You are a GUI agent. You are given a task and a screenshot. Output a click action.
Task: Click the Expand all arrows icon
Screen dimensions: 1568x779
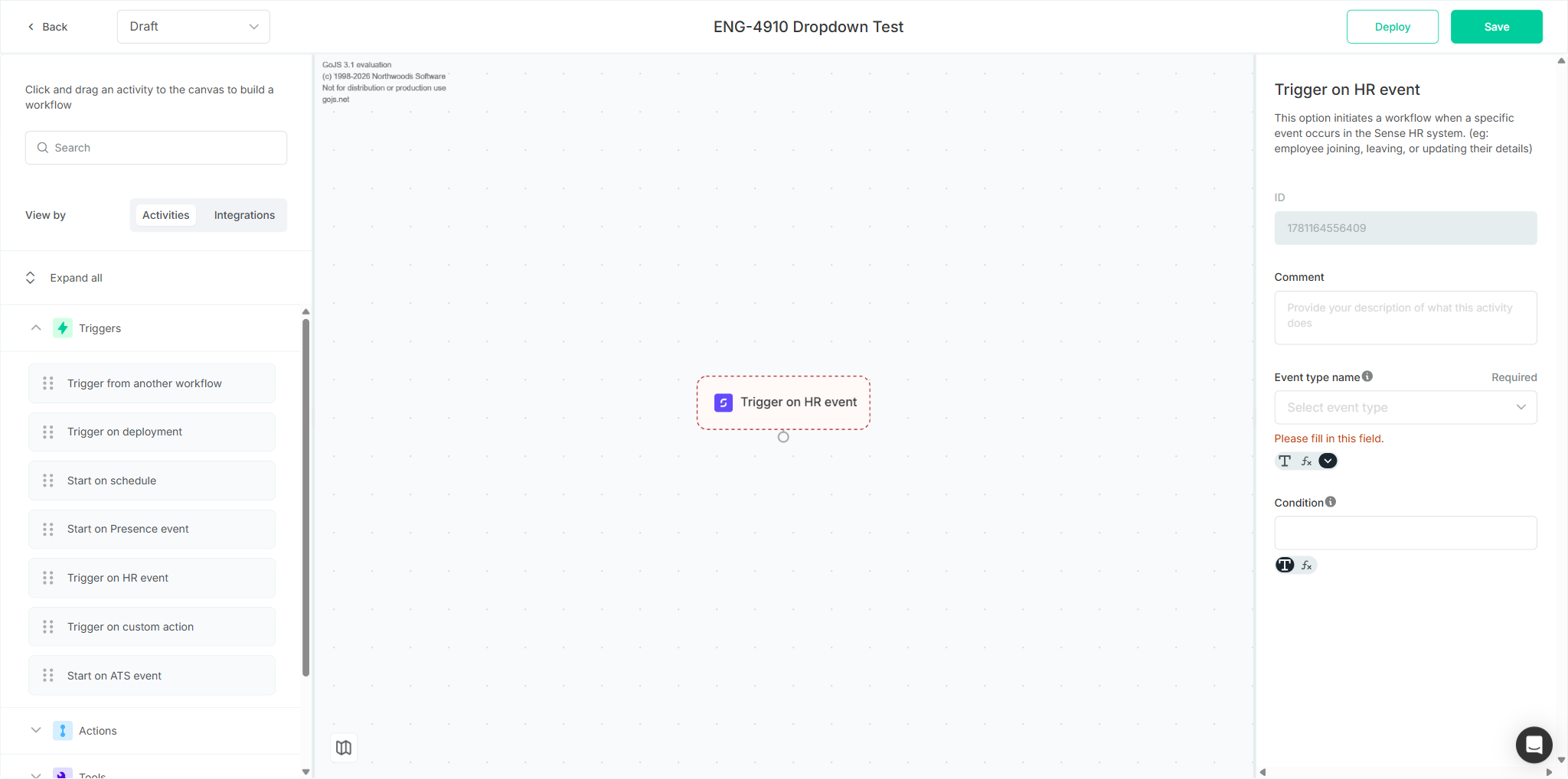31,278
